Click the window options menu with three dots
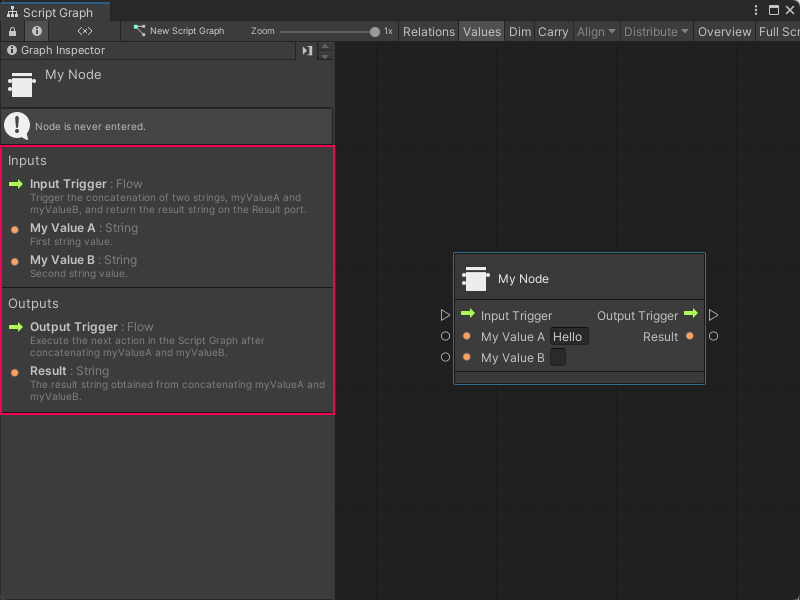The image size is (800, 600). 757,9
